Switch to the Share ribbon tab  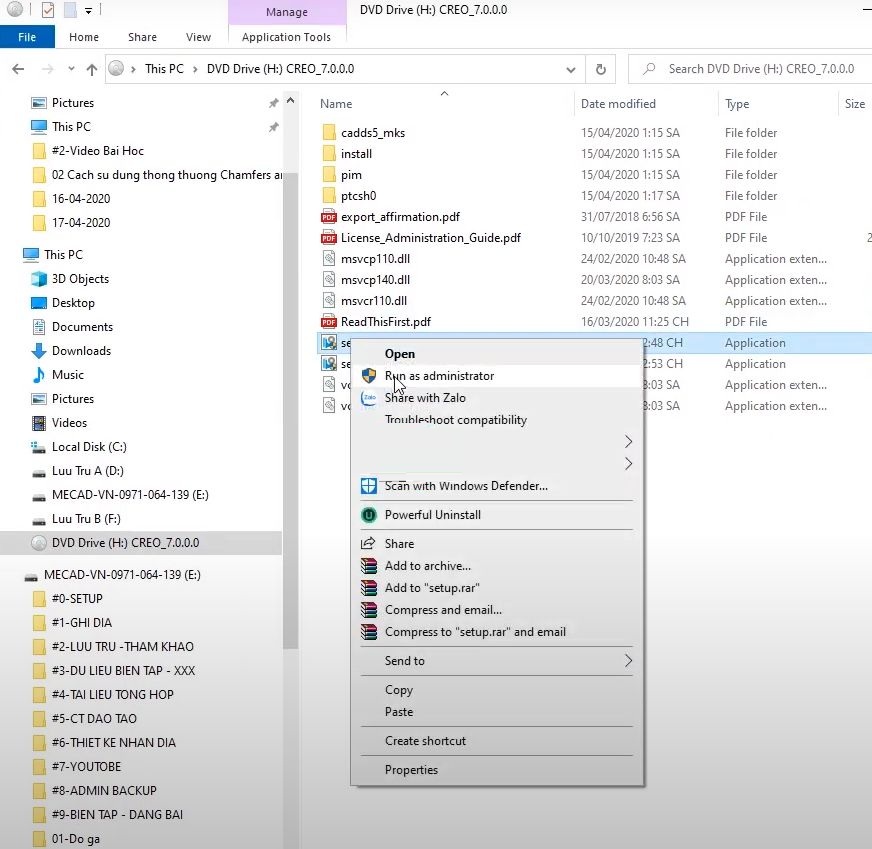pyautogui.click(x=142, y=37)
